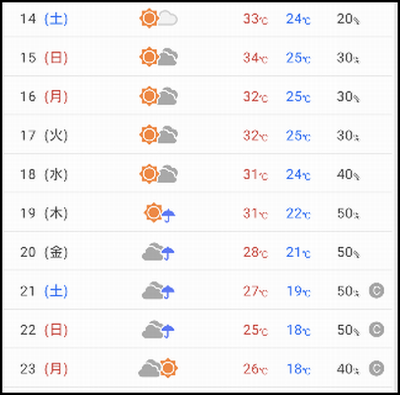Click the gray C badge on row 23
This screenshot has height=395, width=400.
pos(377,369)
